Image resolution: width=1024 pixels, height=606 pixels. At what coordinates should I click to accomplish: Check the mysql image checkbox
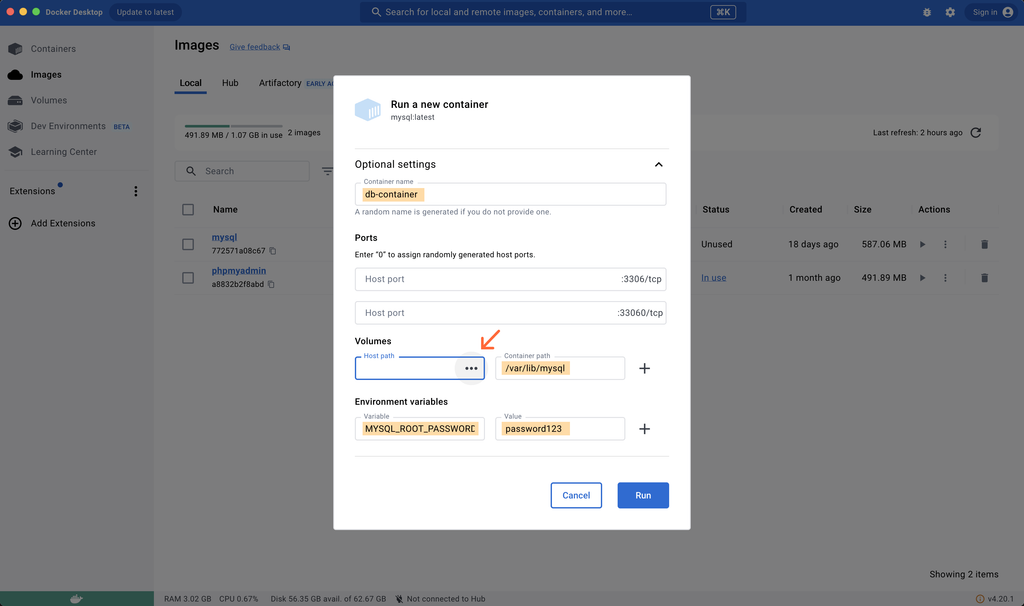[x=187, y=244]
